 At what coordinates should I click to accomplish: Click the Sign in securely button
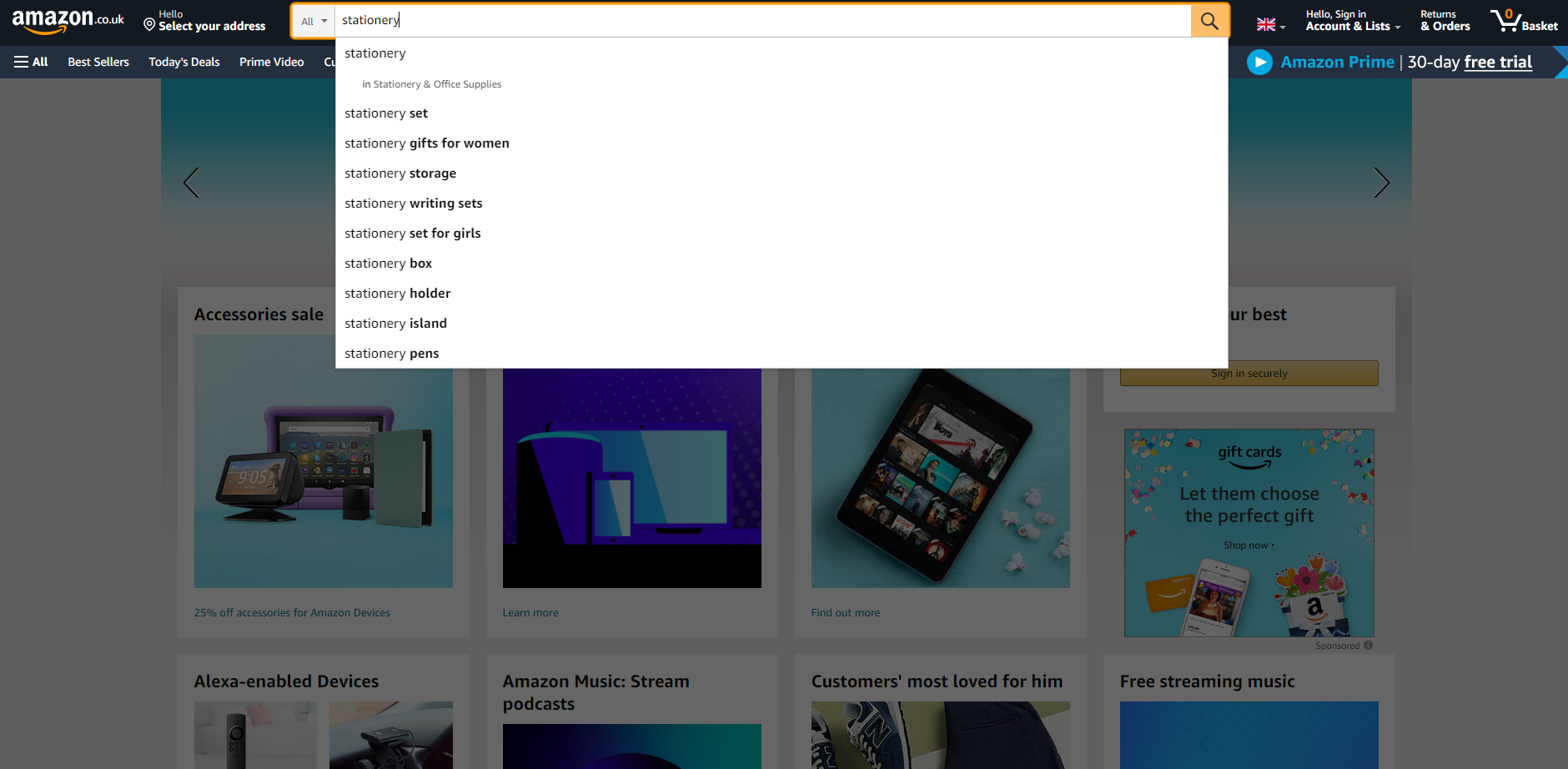pyautogui.click(x=1249, y=374)
